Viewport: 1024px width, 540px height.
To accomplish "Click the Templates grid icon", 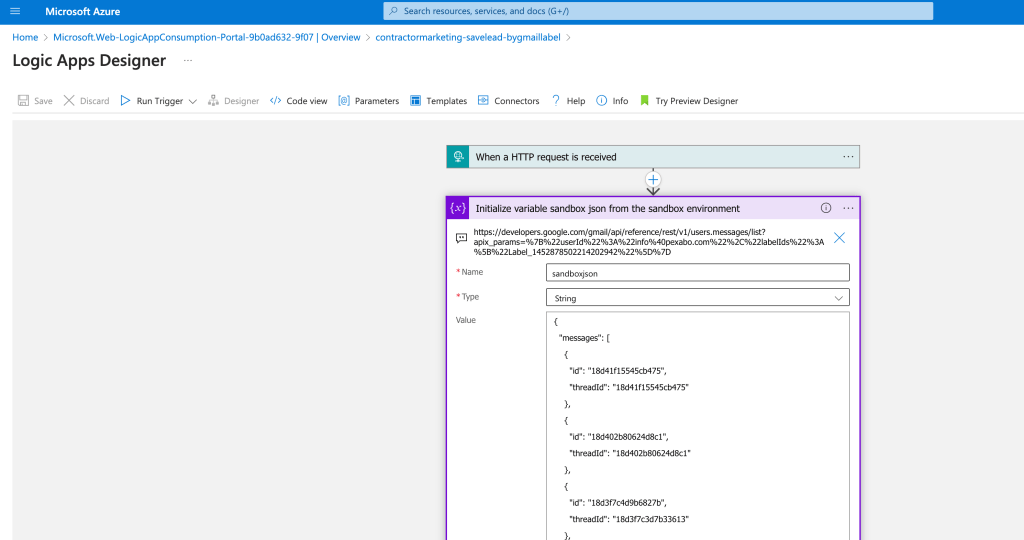I will pyautogui.click(x=415, y=101).
